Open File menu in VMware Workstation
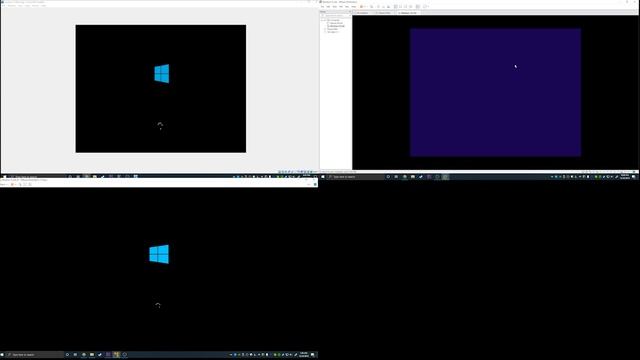 [322, 7]
